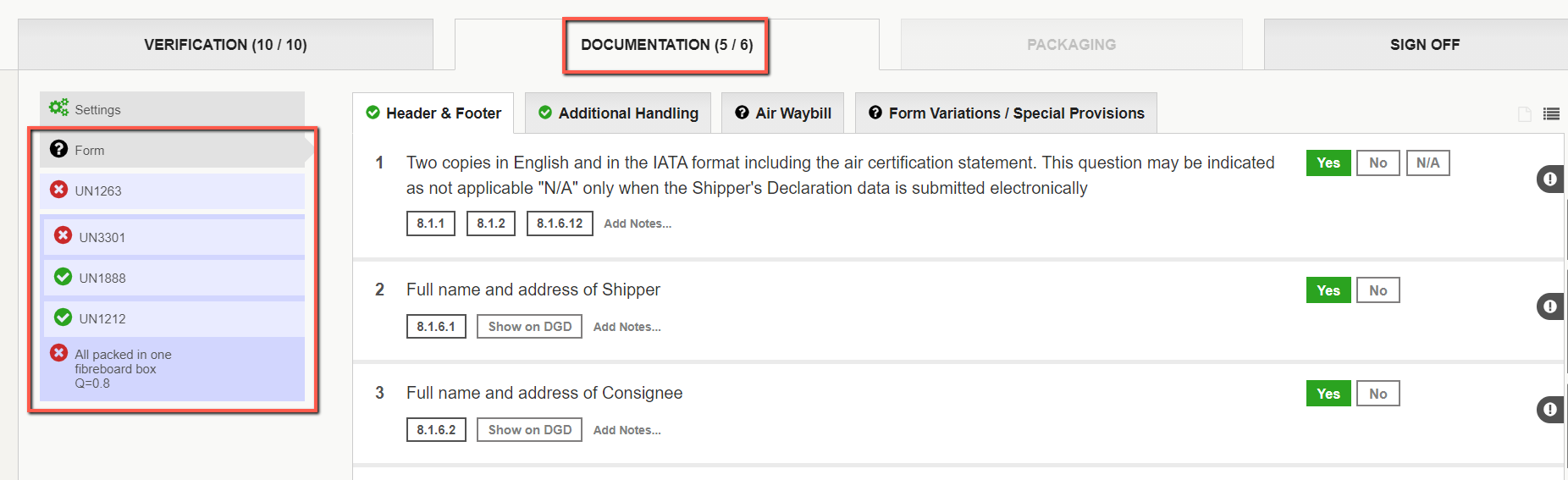Open the Settings gear icon
This screenshot has width=1568, height=480.
pos(58,108)
